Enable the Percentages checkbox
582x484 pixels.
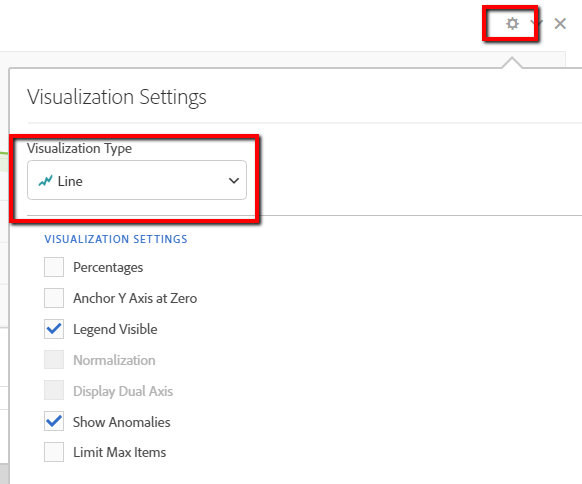click(x=54, y=267)
